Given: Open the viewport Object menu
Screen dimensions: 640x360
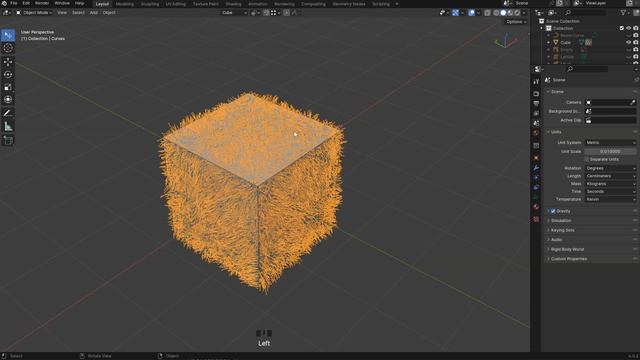Looking at the screenshot, I should coord(109,13).
